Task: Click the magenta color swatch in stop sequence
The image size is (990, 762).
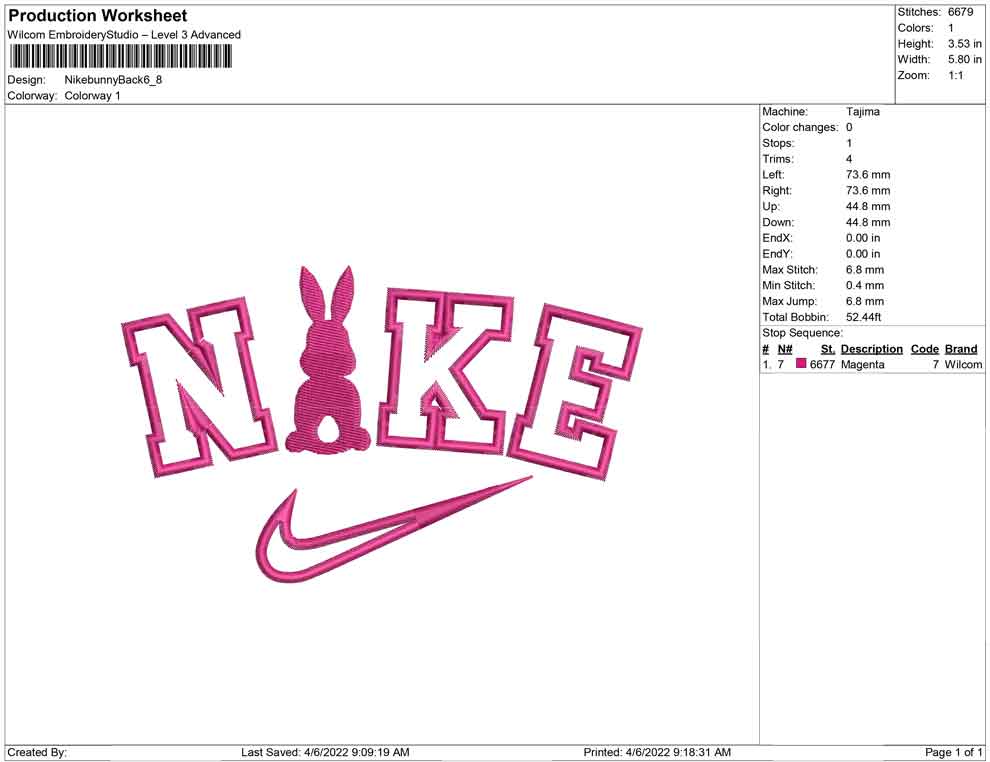Action: (x=801, y=363)
